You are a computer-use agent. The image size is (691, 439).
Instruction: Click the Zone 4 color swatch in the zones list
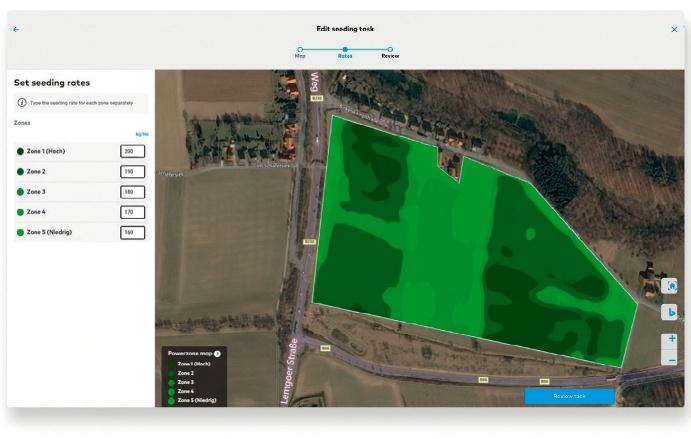[20, 212]
